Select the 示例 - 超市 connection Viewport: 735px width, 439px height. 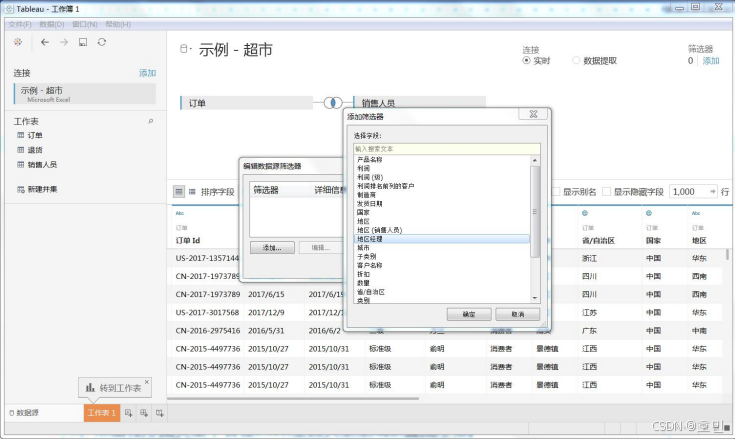(x=85, y=94)
